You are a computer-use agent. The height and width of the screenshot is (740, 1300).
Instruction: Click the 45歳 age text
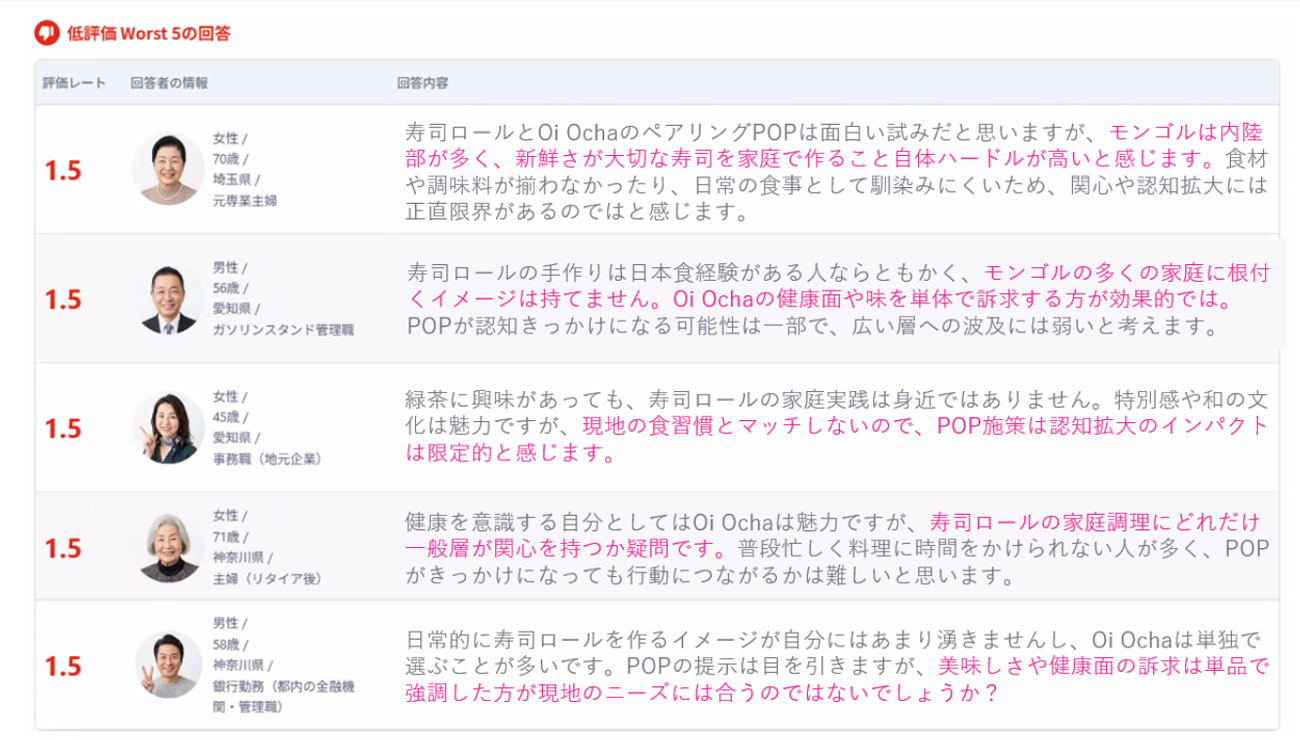(x=230, y=417)
